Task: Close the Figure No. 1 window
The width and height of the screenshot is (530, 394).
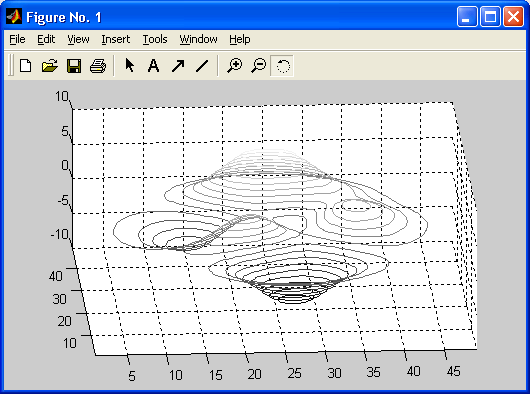Action: click(x=513, y=16)
